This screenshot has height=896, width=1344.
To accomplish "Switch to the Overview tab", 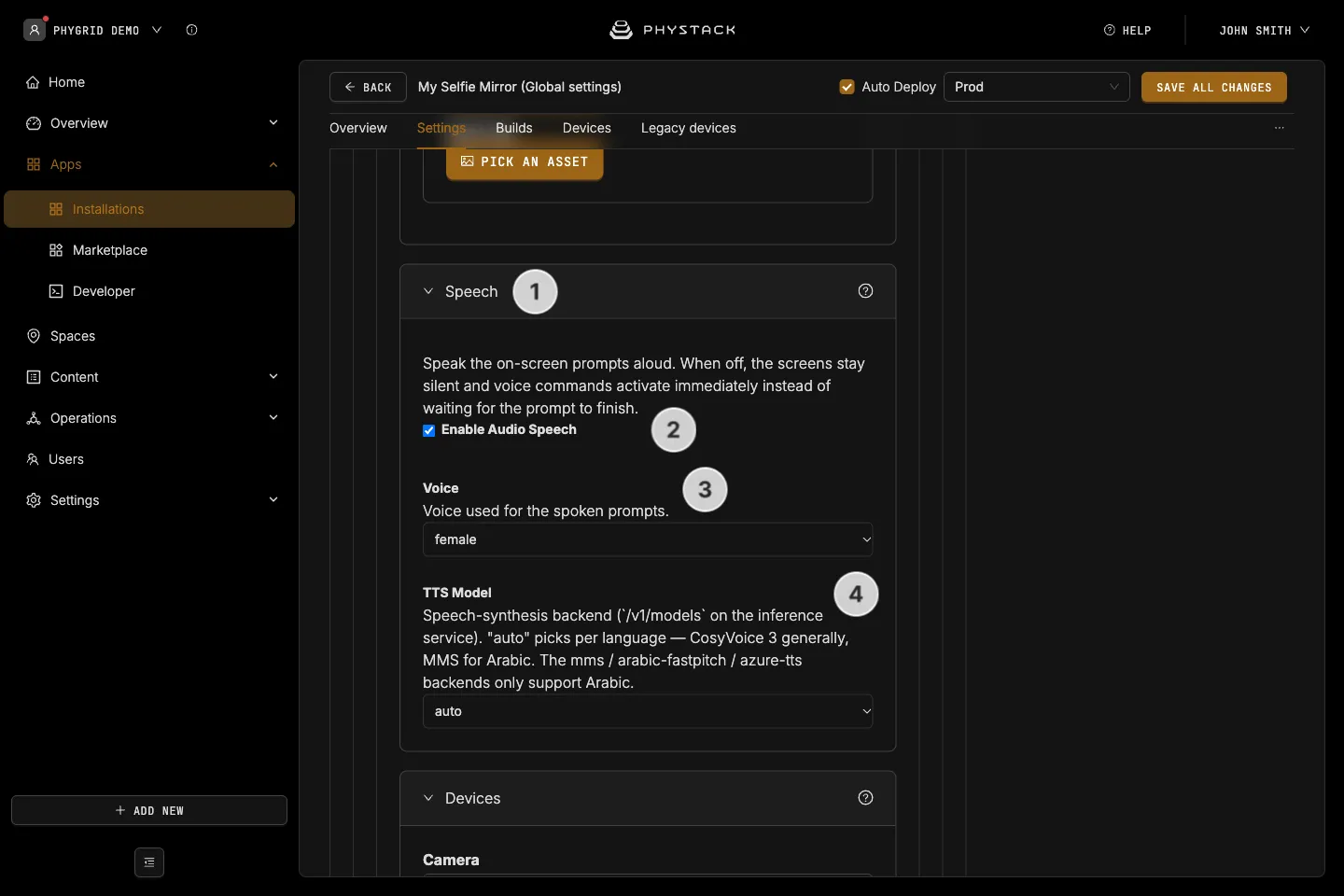I will (358, 128).
